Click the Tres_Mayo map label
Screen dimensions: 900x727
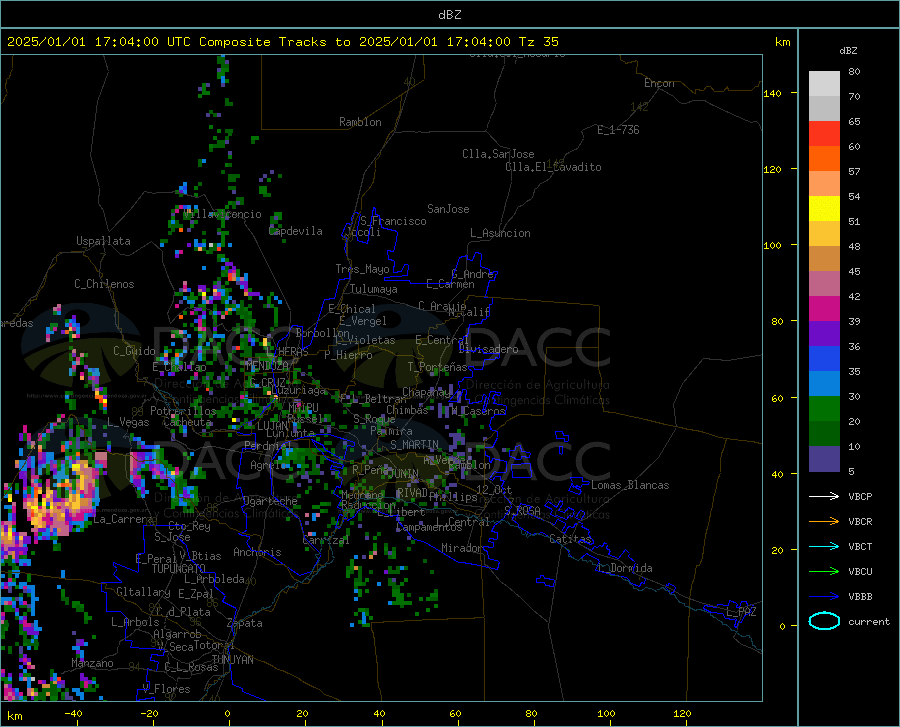click(x=362, y=269)
